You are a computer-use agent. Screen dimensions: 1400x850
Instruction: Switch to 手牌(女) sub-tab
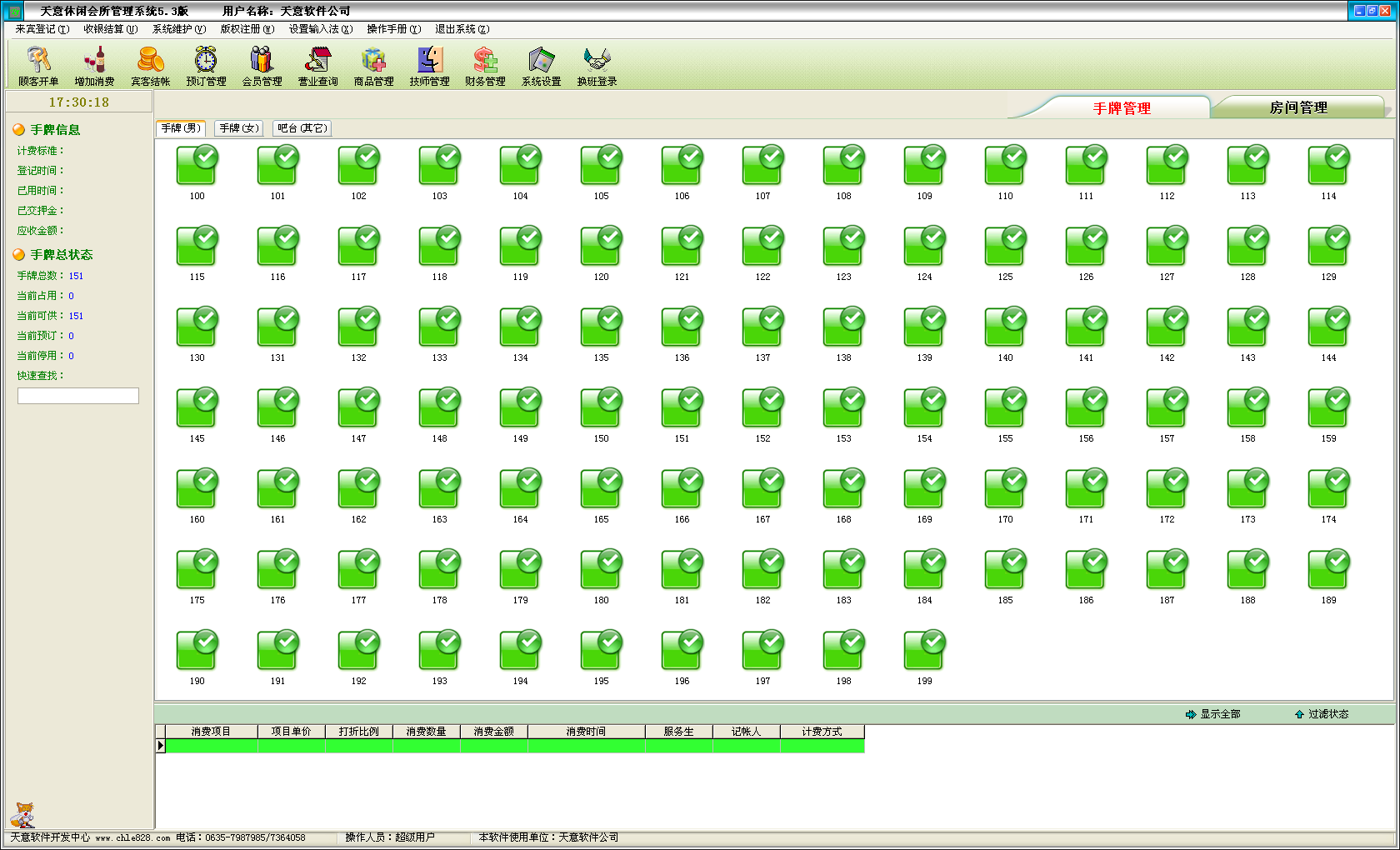[239, 128]
